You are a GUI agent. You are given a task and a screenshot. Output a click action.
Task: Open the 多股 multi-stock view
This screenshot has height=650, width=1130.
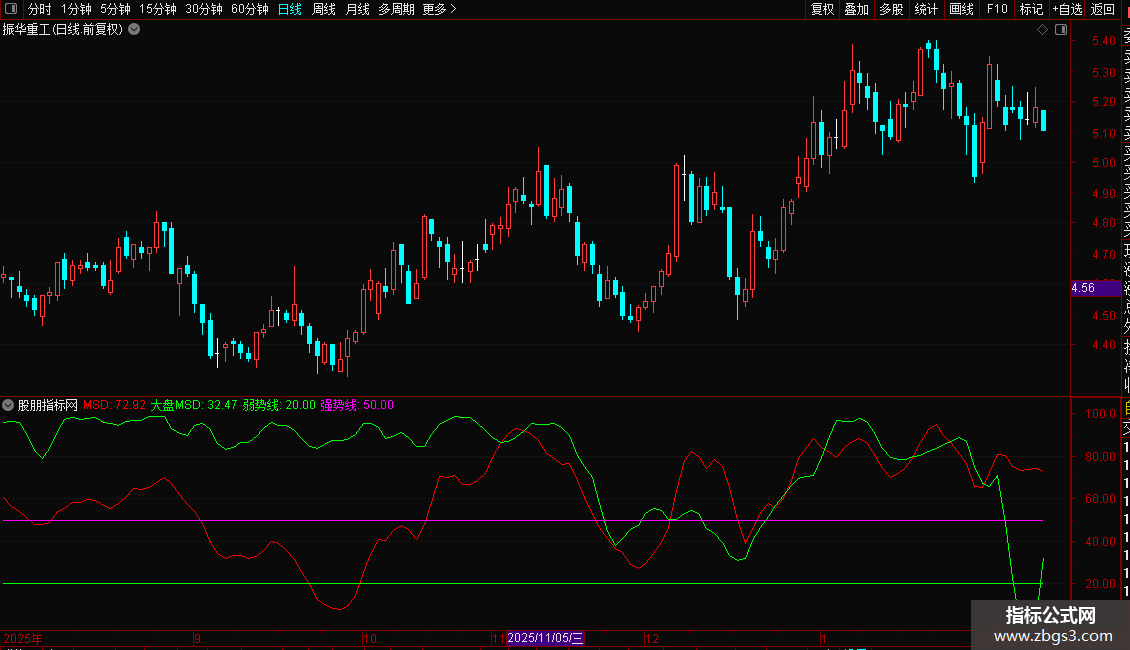pos(891,9)
